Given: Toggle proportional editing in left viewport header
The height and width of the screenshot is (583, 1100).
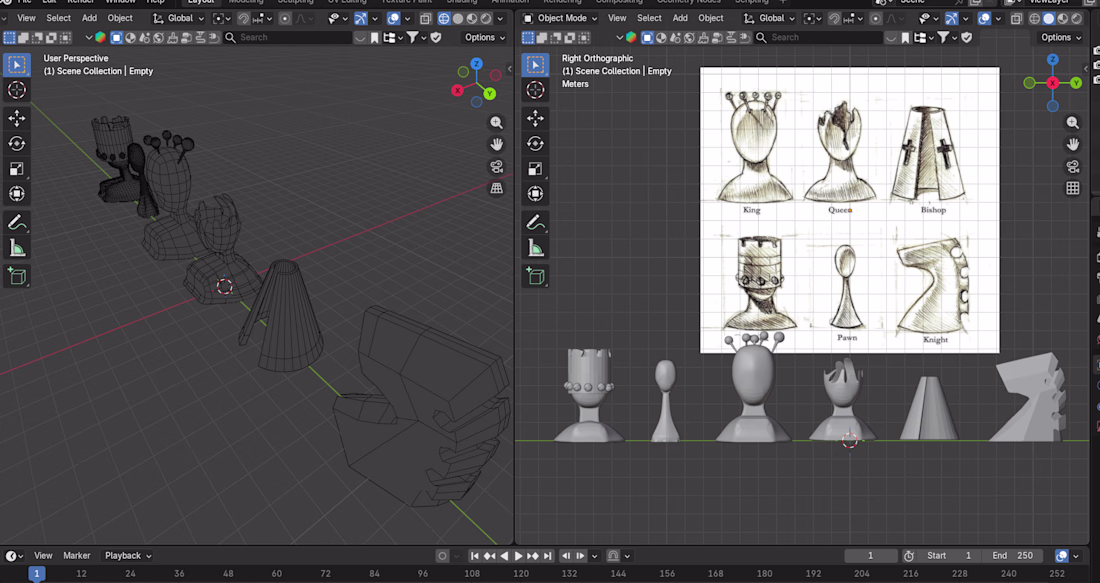Looking at the screenshot, I should [x=285, y=18].
